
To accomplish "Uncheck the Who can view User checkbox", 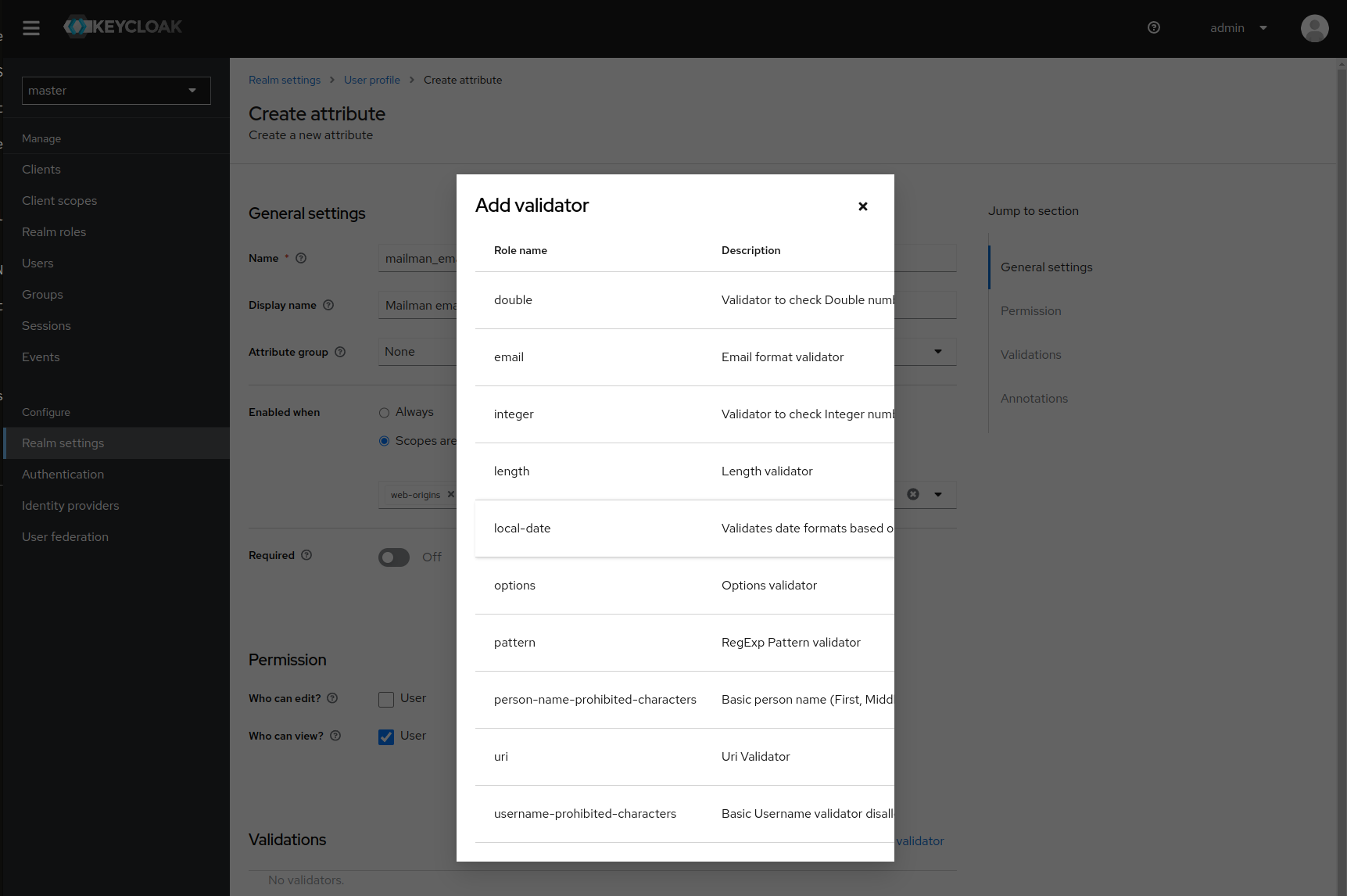I will [385, 736].
